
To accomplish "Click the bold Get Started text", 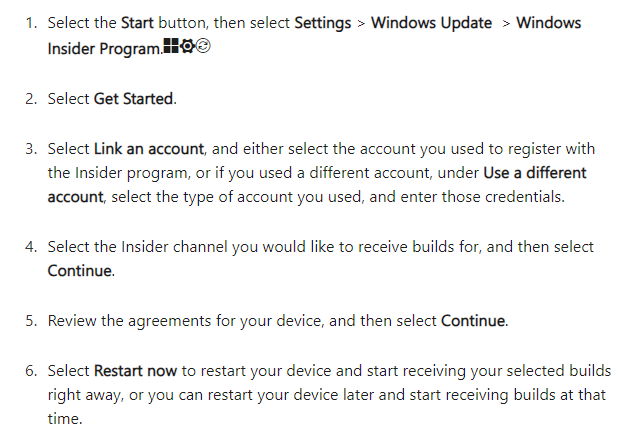I will tap(133, 99).
